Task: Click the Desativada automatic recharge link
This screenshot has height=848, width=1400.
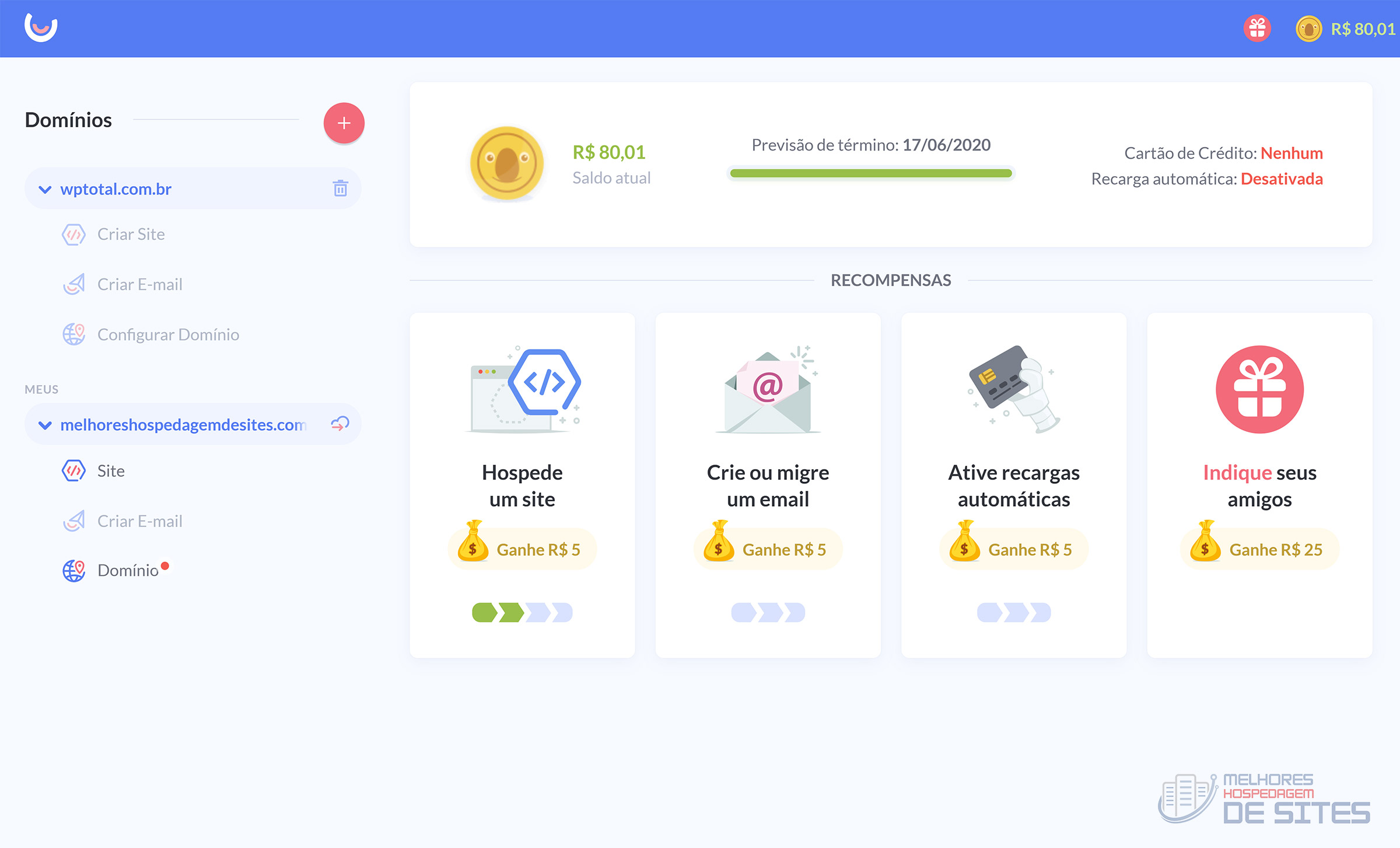Action: 1281,179
